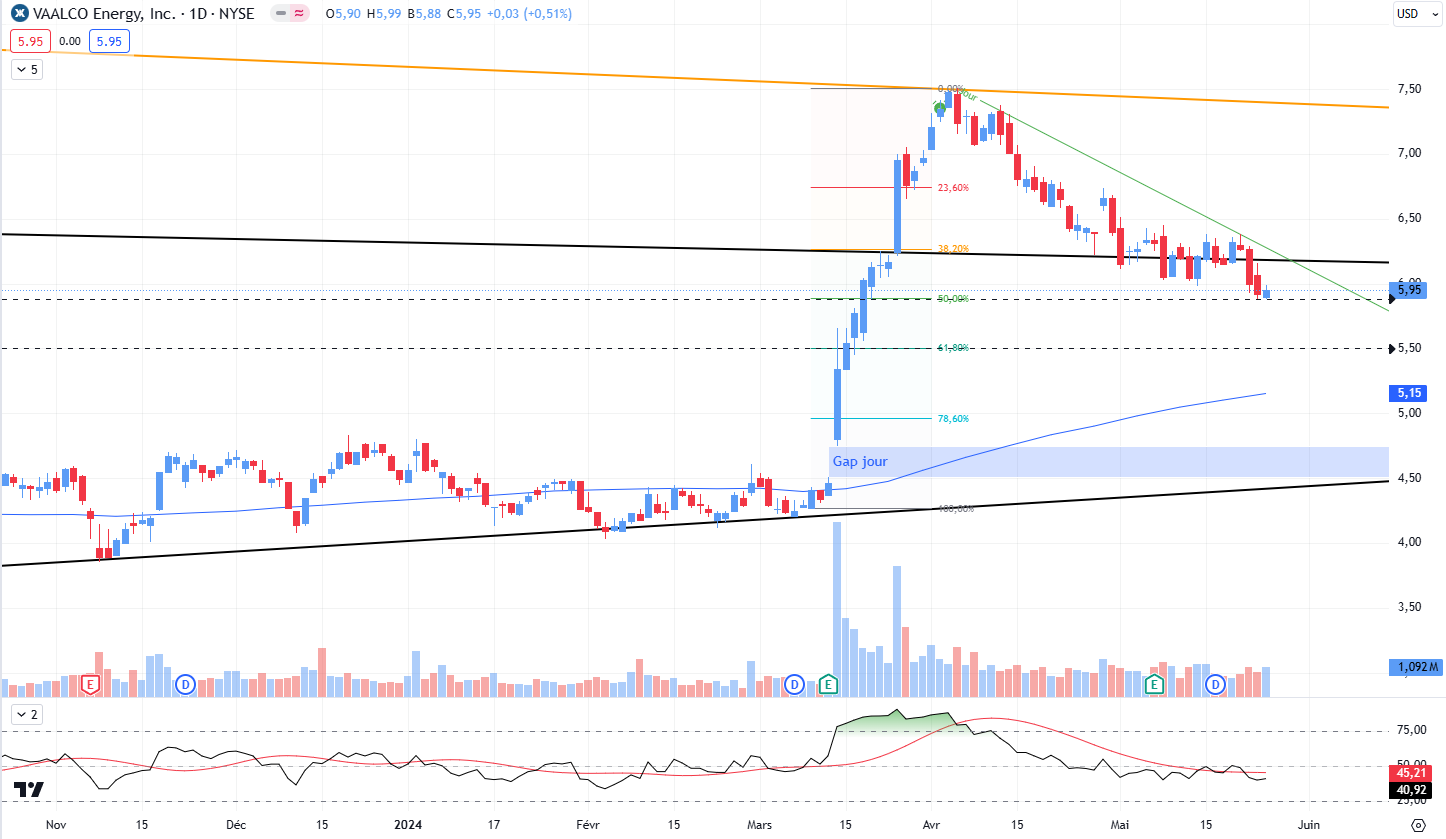Open the November red earnings E marker
Image resolution: width=1446 pixels, height=839 pixels.
pos(91,685)
